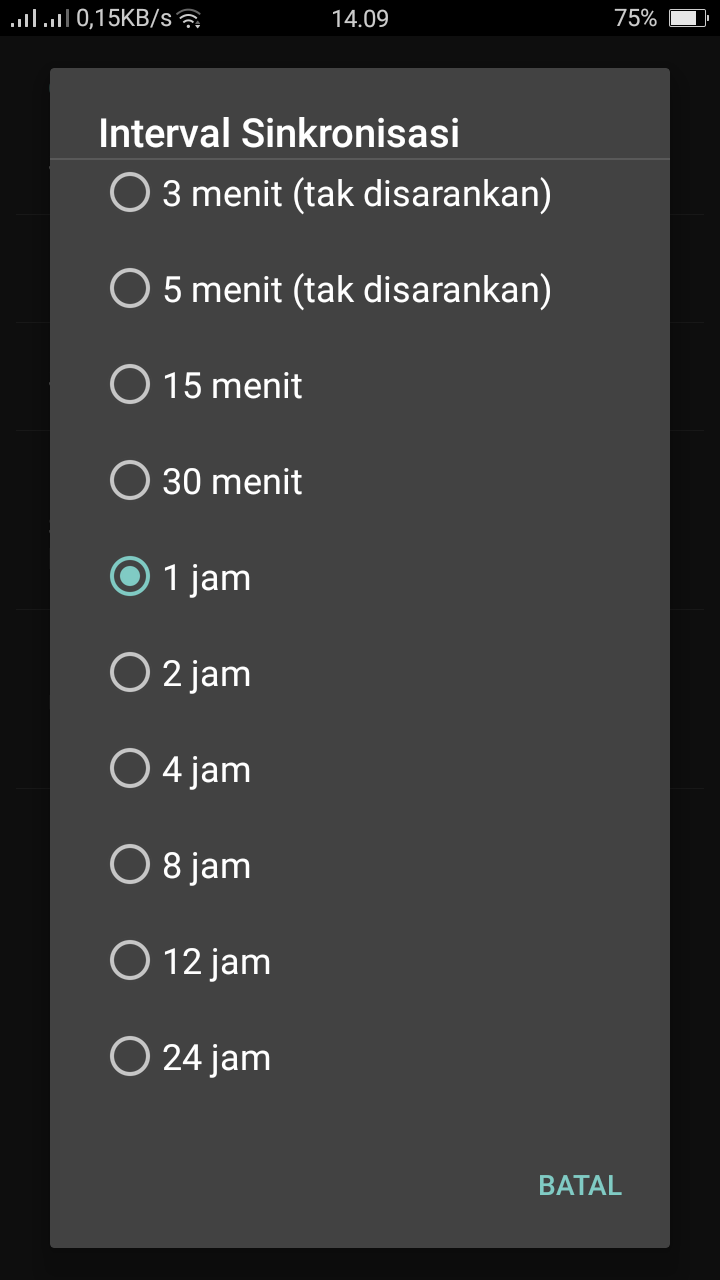This screenshot has width=720, height=1280.
Task: Select the 8 jam radio button
Action: click(x=129, y=864)
